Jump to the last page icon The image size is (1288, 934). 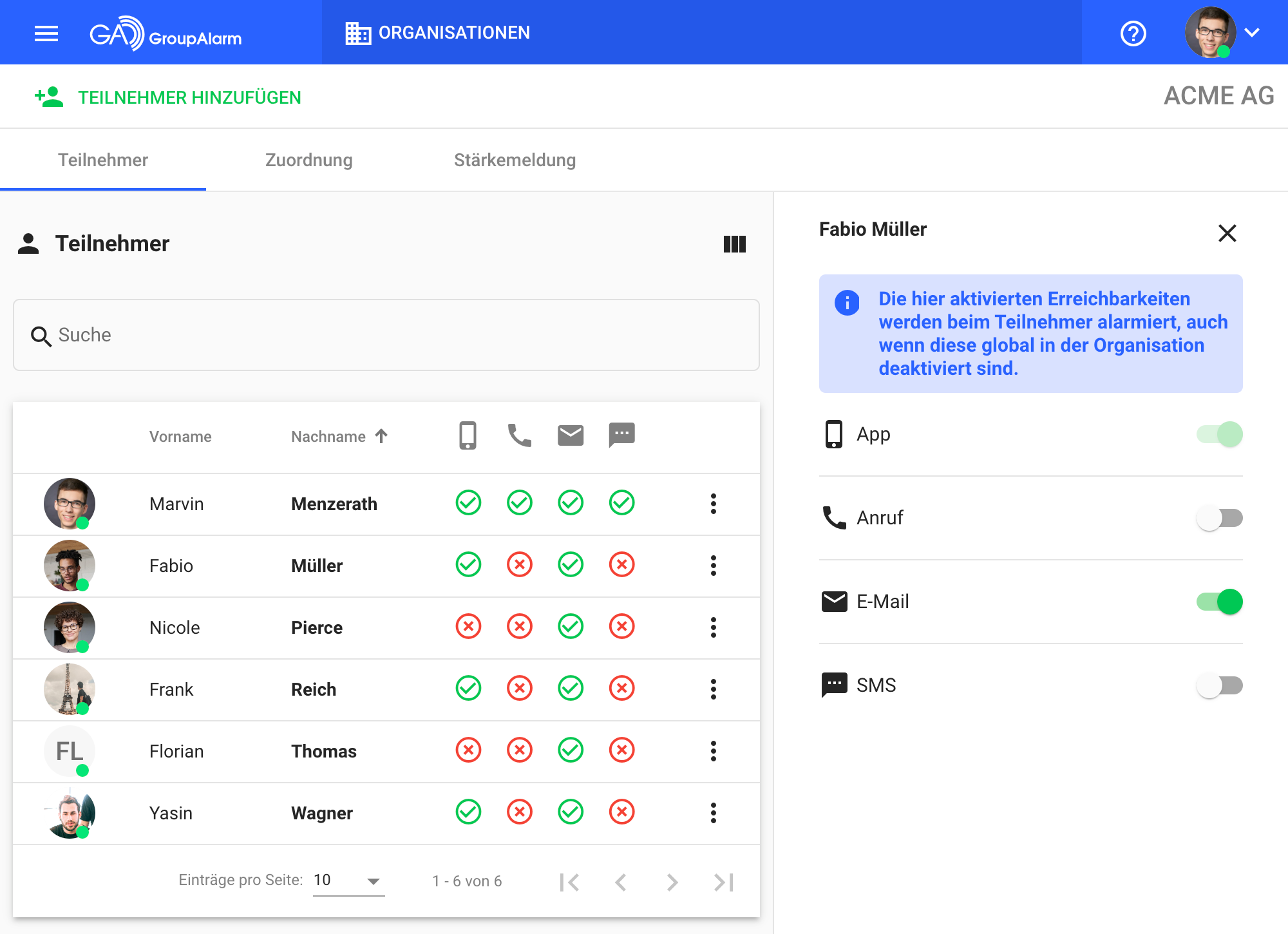point(724,882)
